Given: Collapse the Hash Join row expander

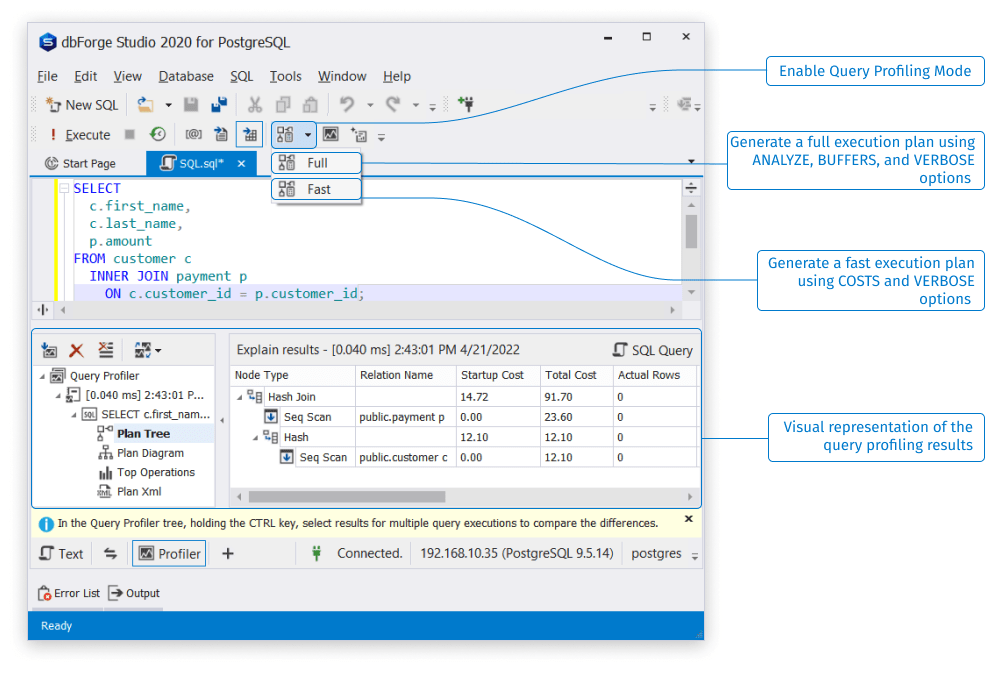Looking at the screenshot, I should 240,397.
